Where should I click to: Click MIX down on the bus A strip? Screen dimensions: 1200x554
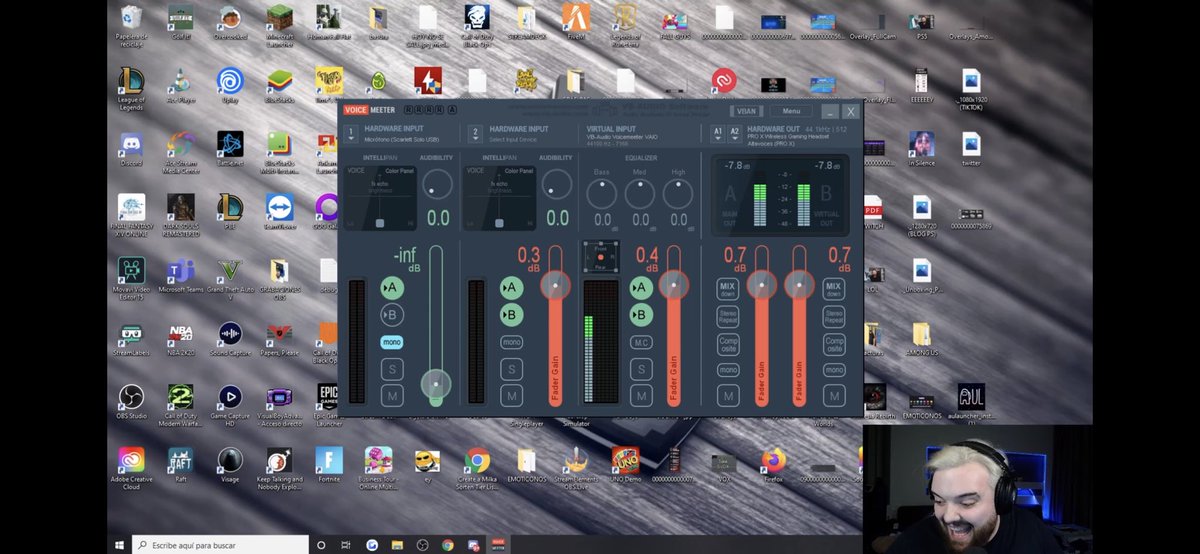(727, 289)
